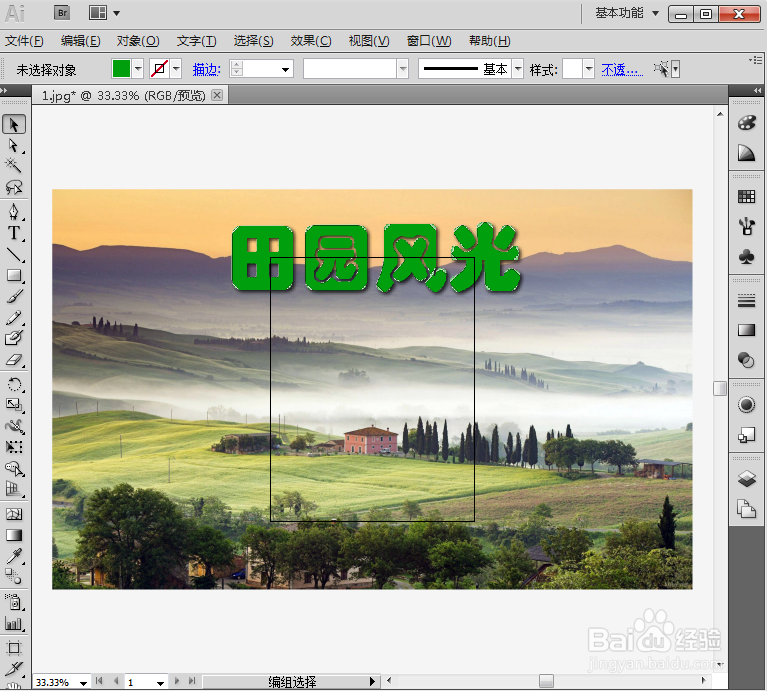
Task: Select the Lasso tool
Action: pyautogui.click(x=14, y=187)
